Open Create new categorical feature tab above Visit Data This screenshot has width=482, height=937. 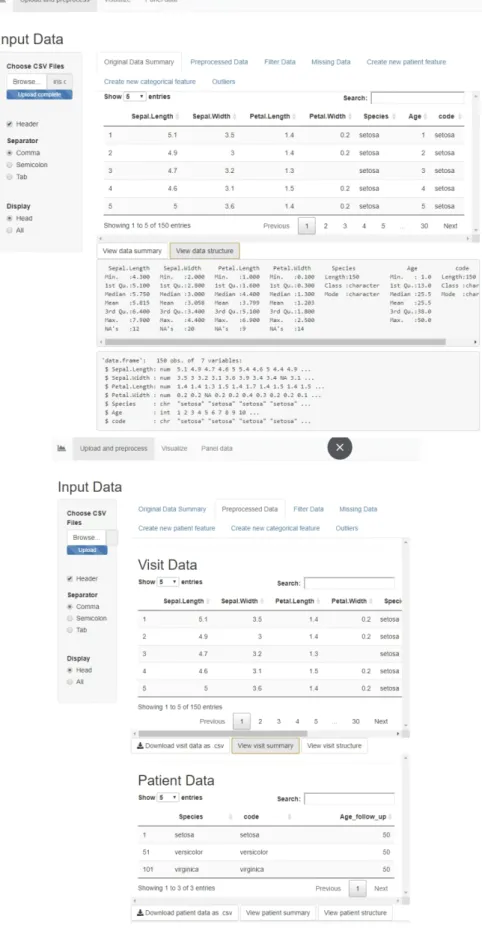coord(275,528)
